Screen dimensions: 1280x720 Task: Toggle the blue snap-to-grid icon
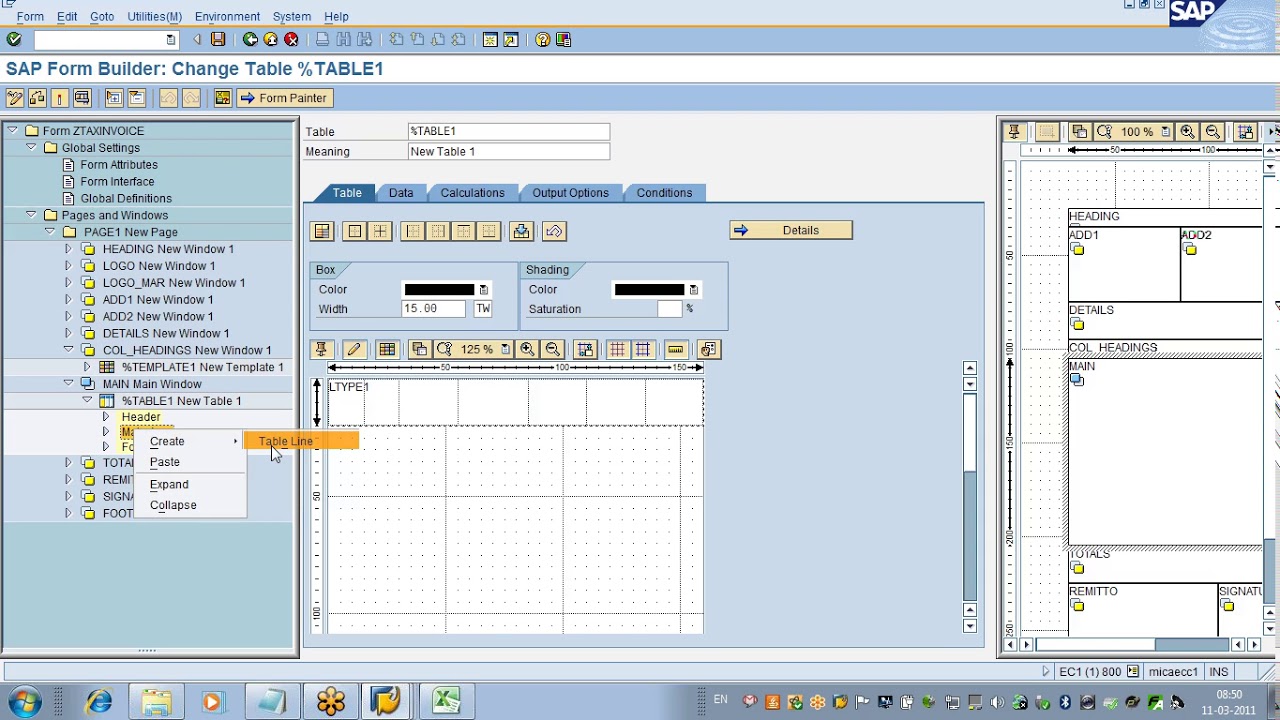coord(643,349)
